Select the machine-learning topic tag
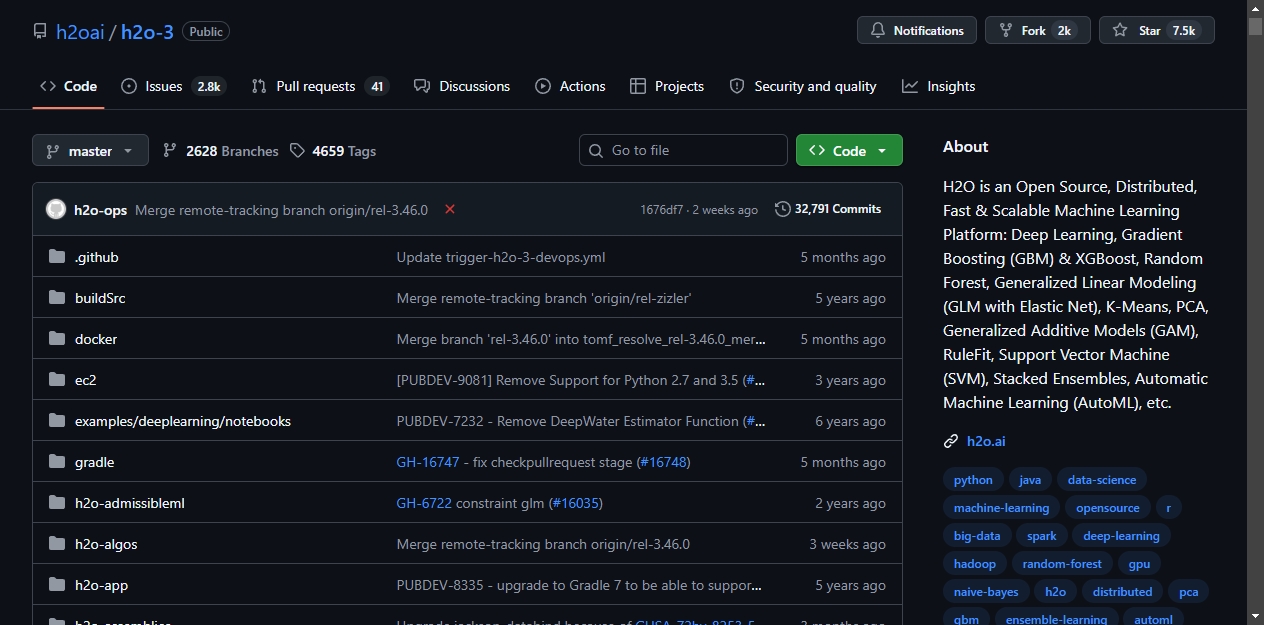This screenshot has width=1264, height=625. pos(1001,508)
